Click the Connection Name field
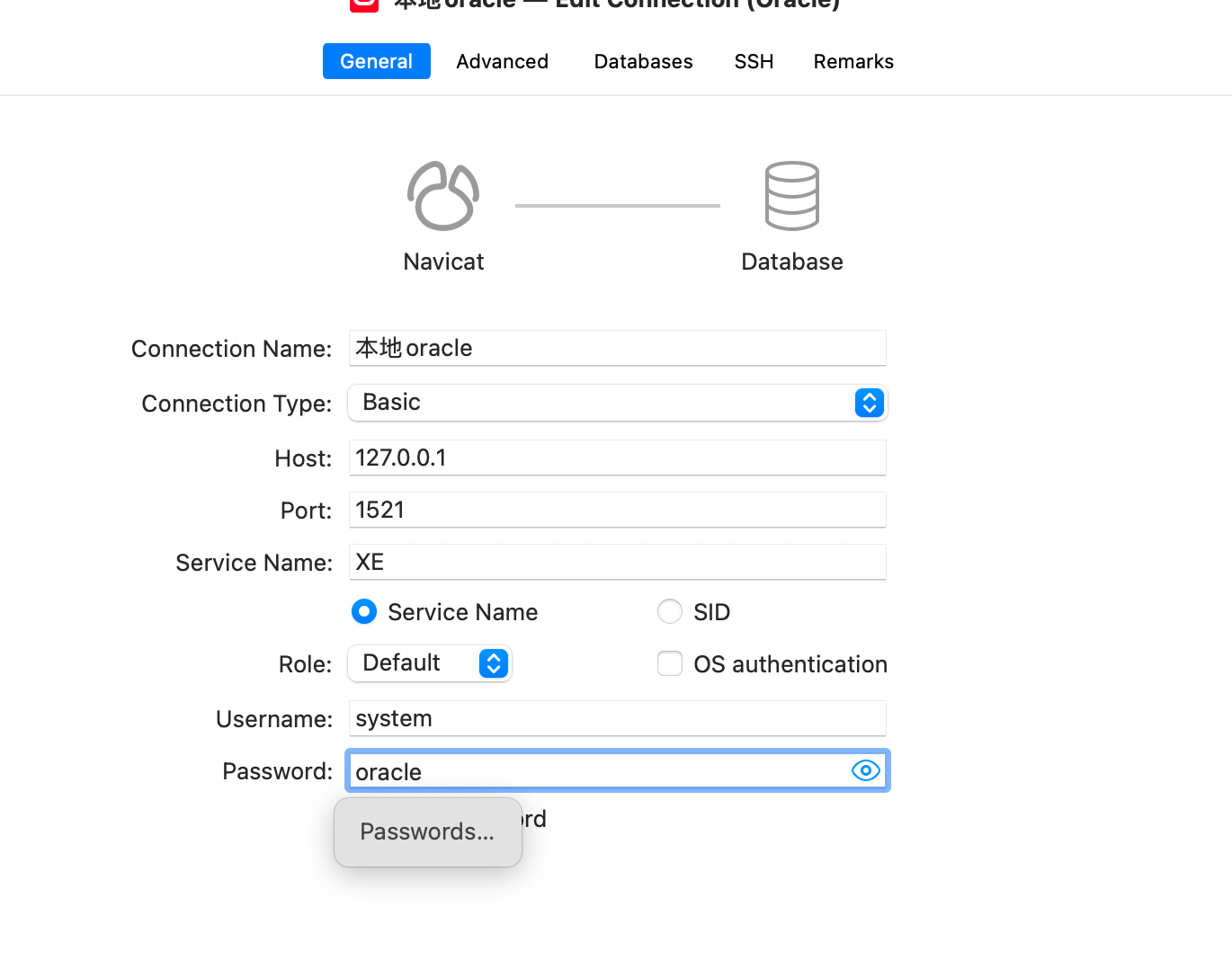 tap(617, 348)
